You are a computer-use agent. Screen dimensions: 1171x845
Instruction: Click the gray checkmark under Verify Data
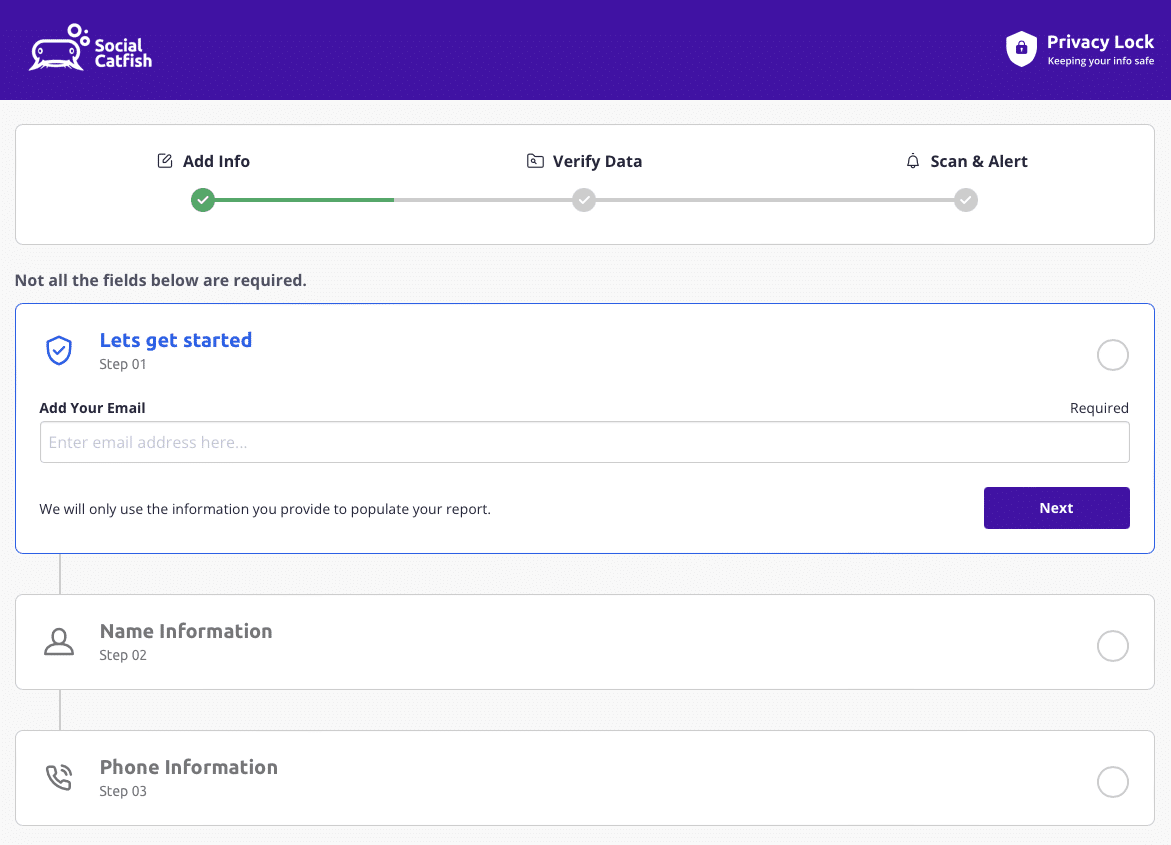pos(584,199)
